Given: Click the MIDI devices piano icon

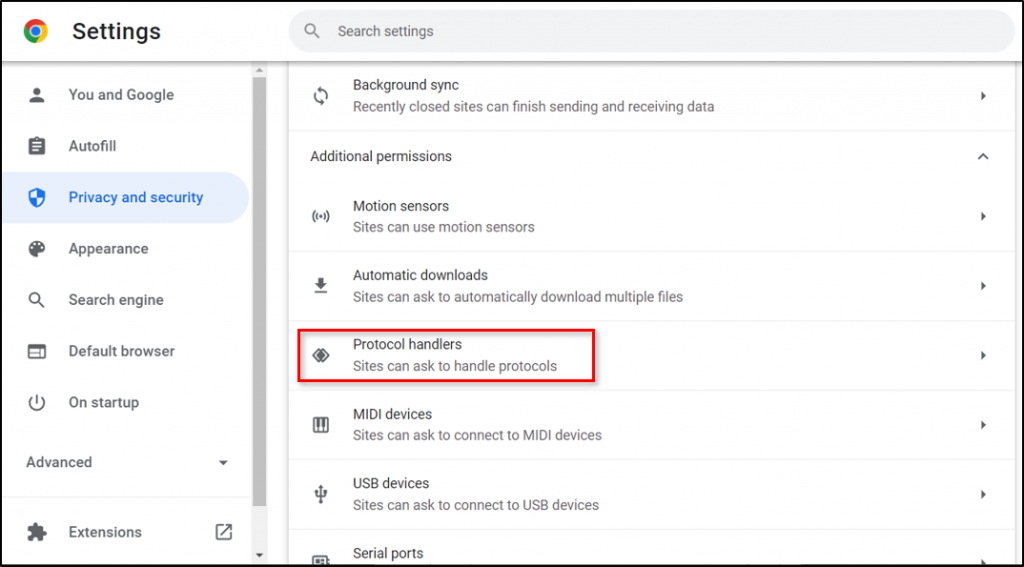Looking at the screenshot, I should 321,425.
